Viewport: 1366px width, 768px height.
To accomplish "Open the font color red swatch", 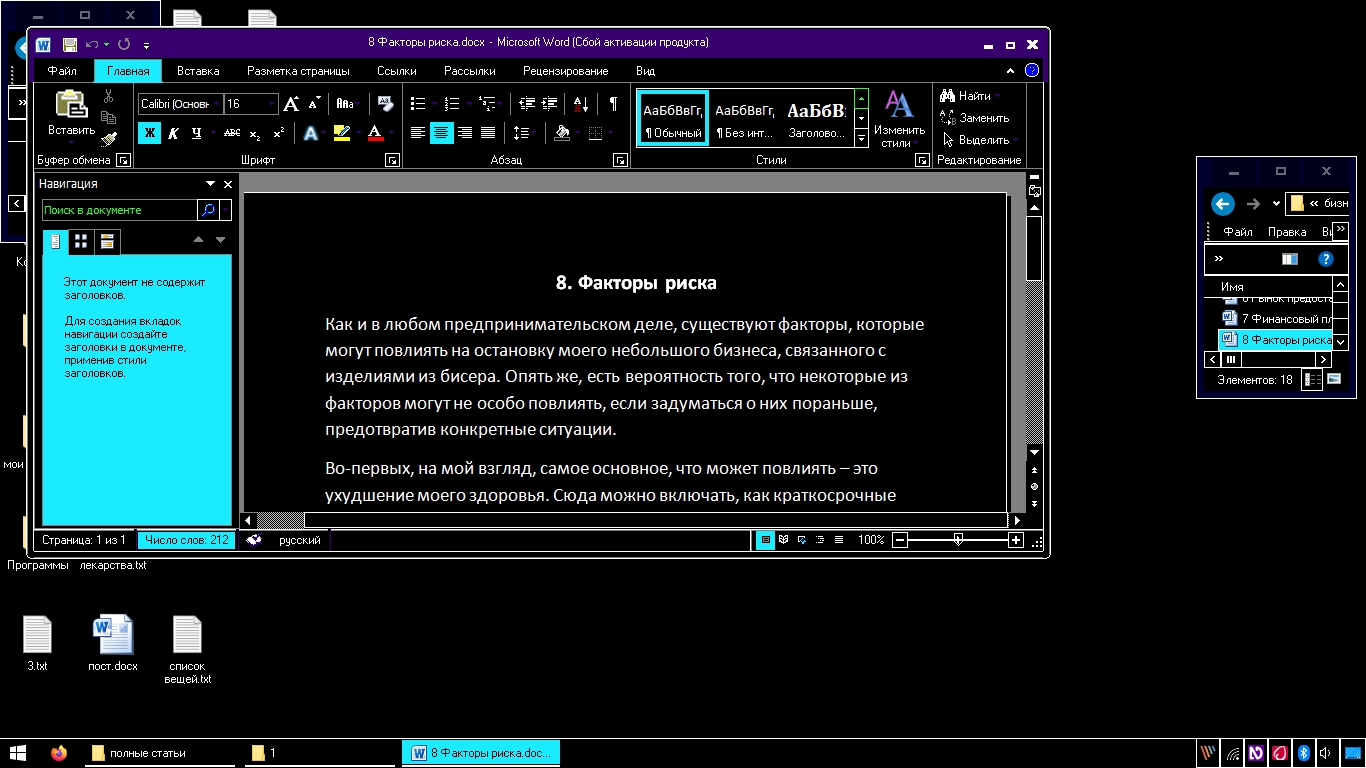I will [375, 133].
